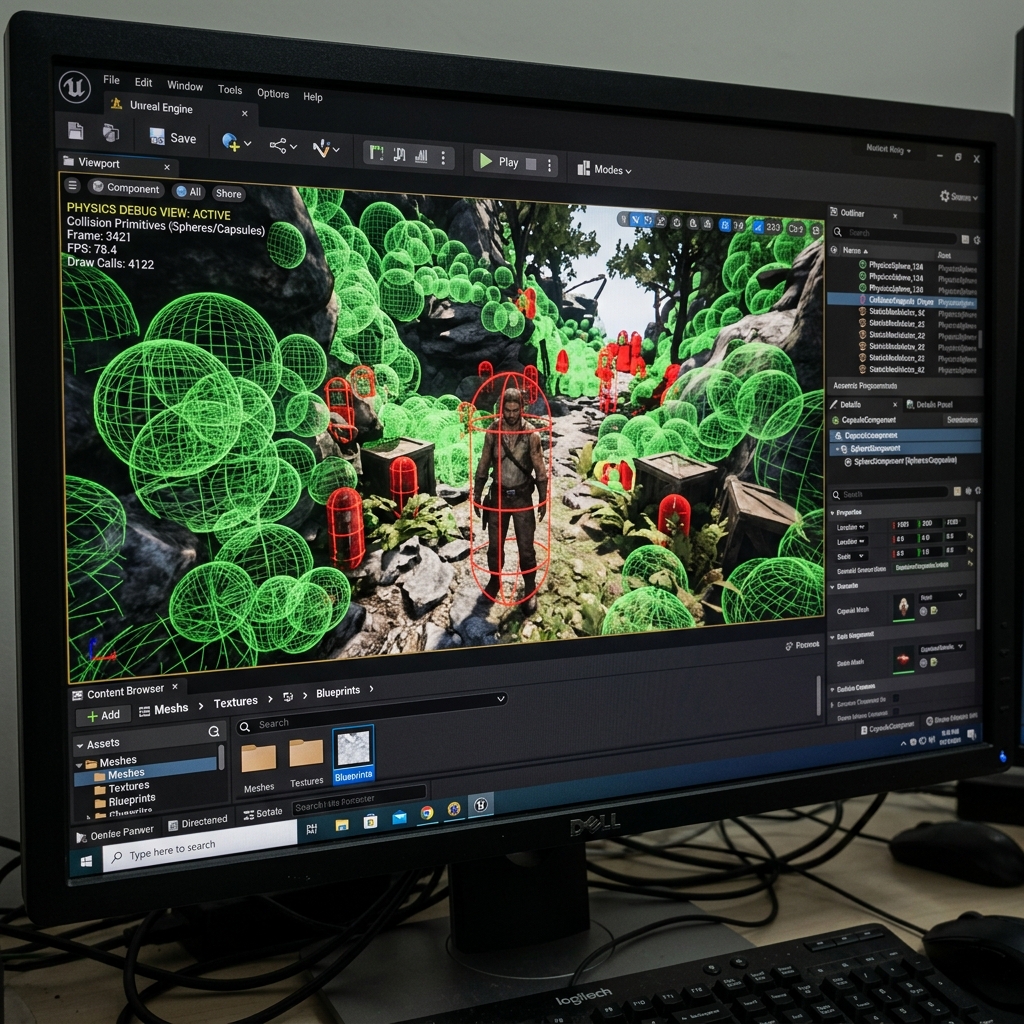The image size is (1024, 1024).
Task: Click the Unreal Engine logo icon
Action: pos(75,86)
